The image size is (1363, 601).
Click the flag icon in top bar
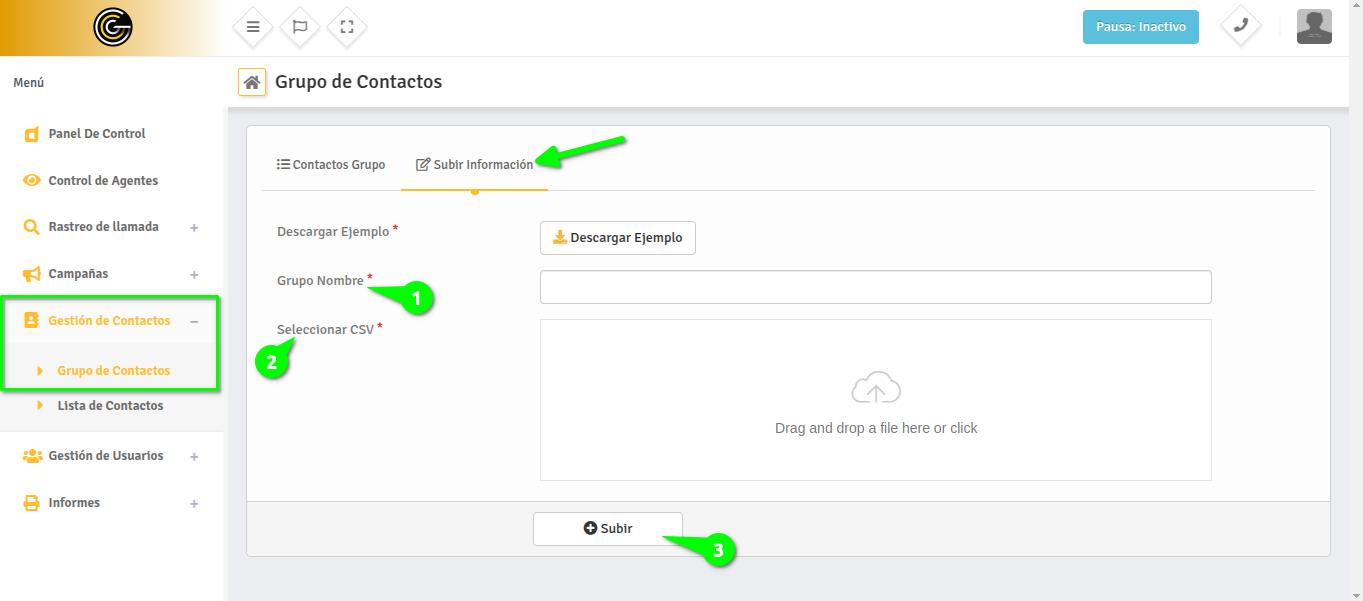(x=300, y=27)
